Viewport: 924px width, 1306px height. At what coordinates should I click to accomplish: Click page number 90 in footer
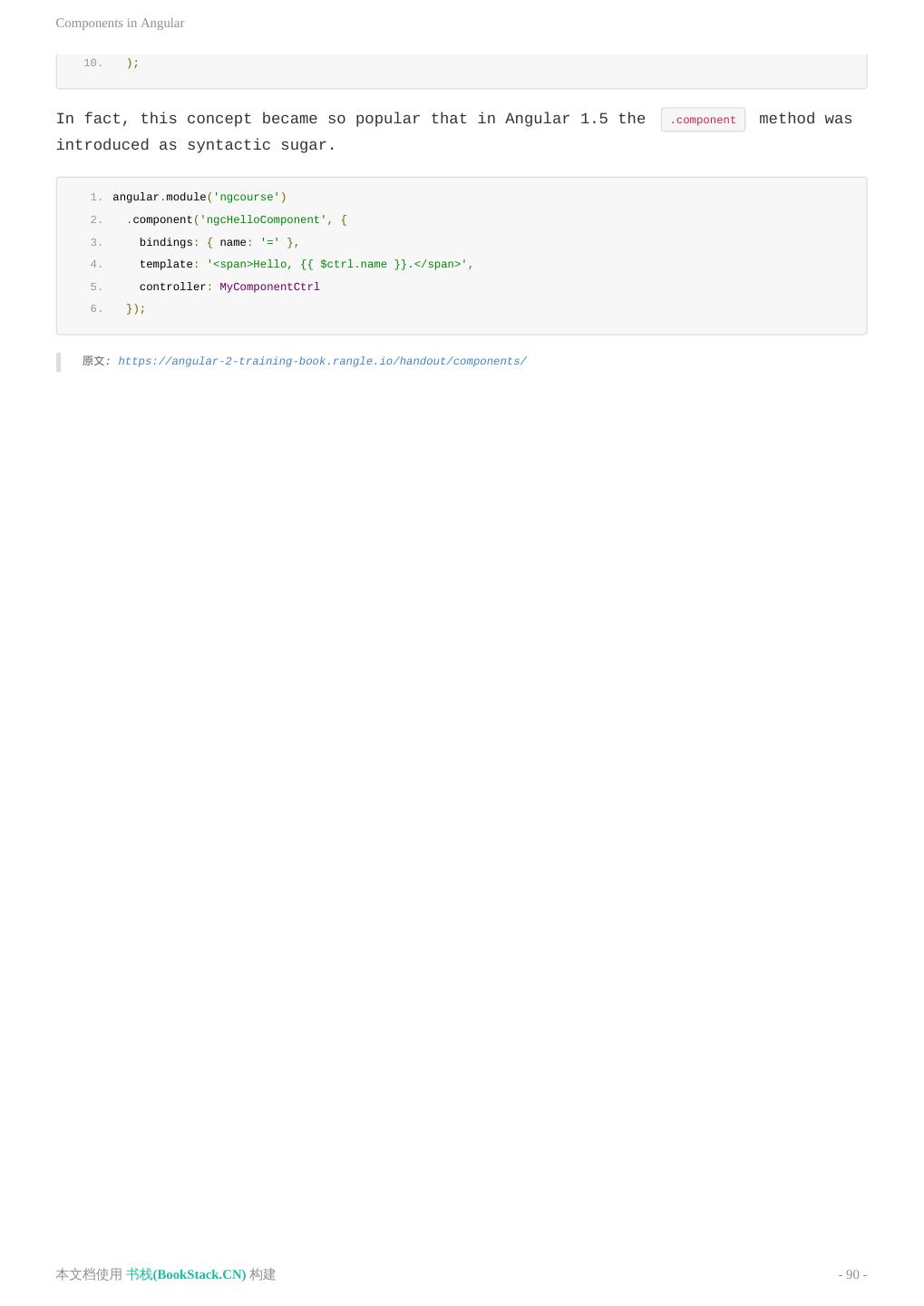[x=852, y=1274]
